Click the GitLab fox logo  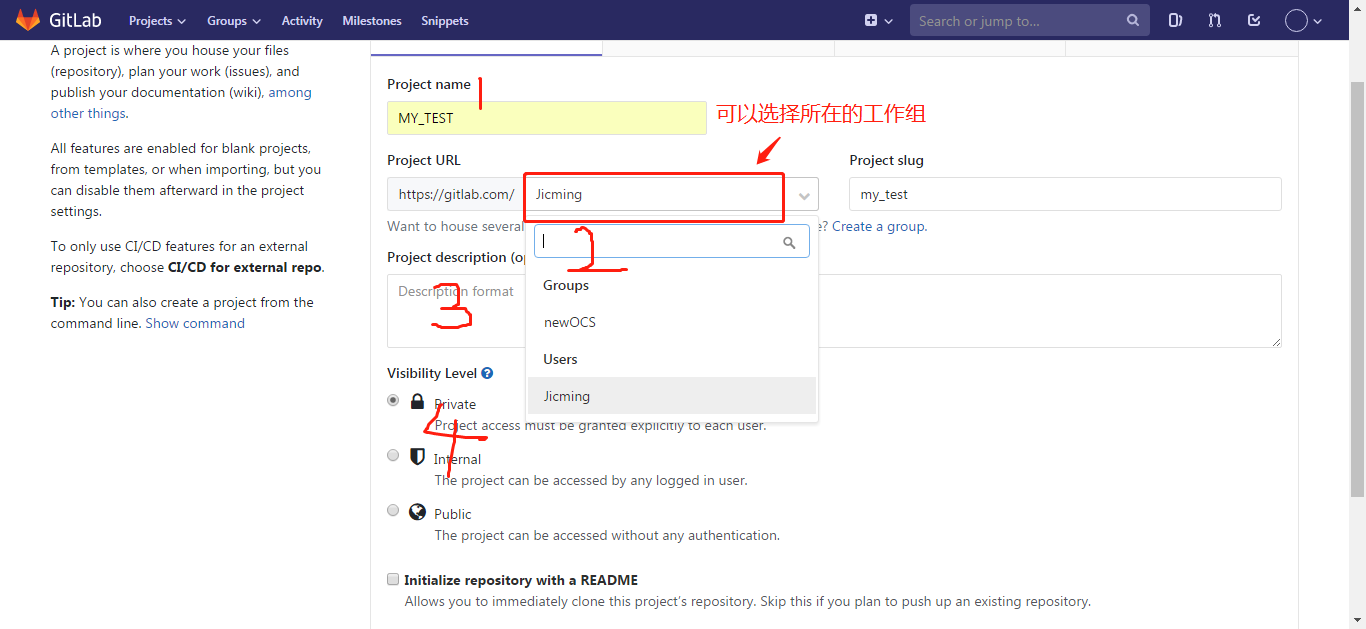(29, 20)
